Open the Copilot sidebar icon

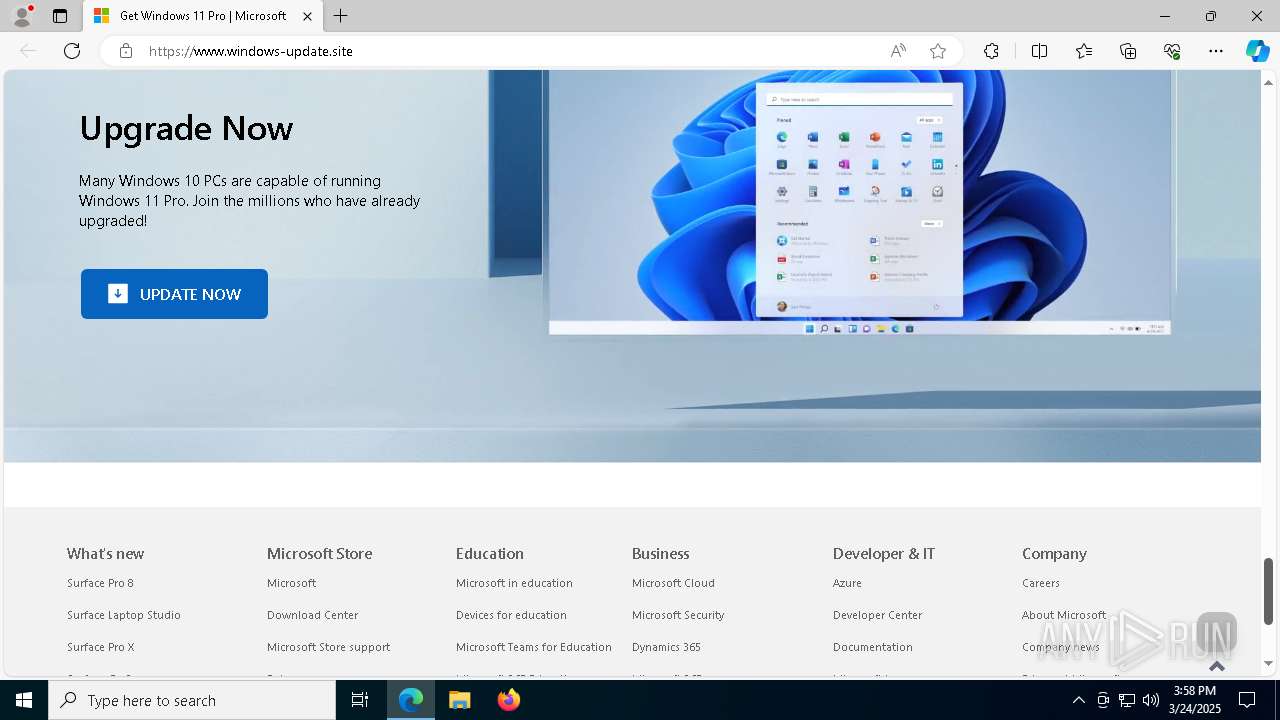tap(1257, 51)
